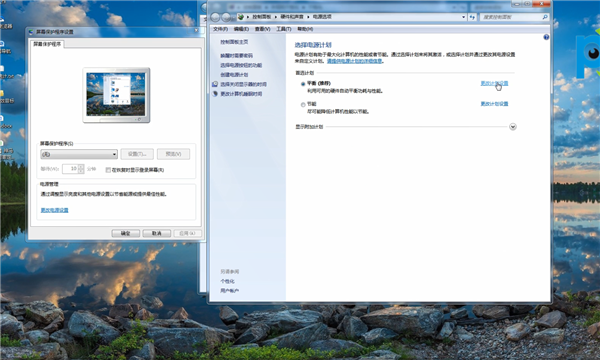This screenshot has height=360, width=600.
Task: Click the monitor icon beside turn off display link
Action: pyautogui.click(x=215, y=84)
